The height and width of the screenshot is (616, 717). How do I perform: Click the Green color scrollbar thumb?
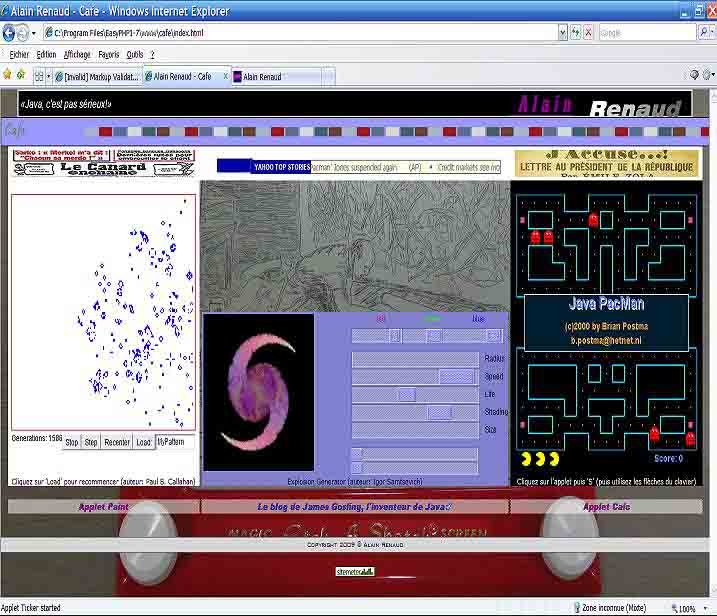click(x=433, y=336)
